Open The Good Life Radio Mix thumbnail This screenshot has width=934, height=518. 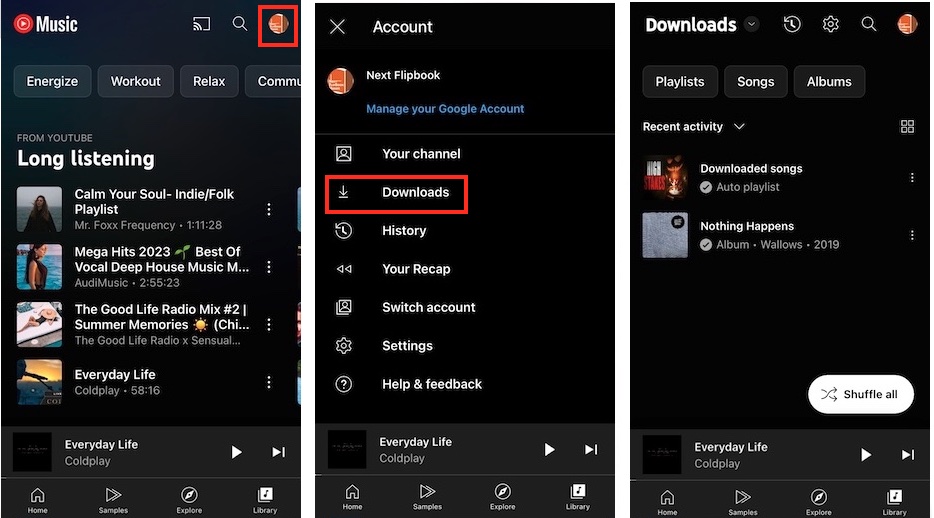tap(39, 324)
